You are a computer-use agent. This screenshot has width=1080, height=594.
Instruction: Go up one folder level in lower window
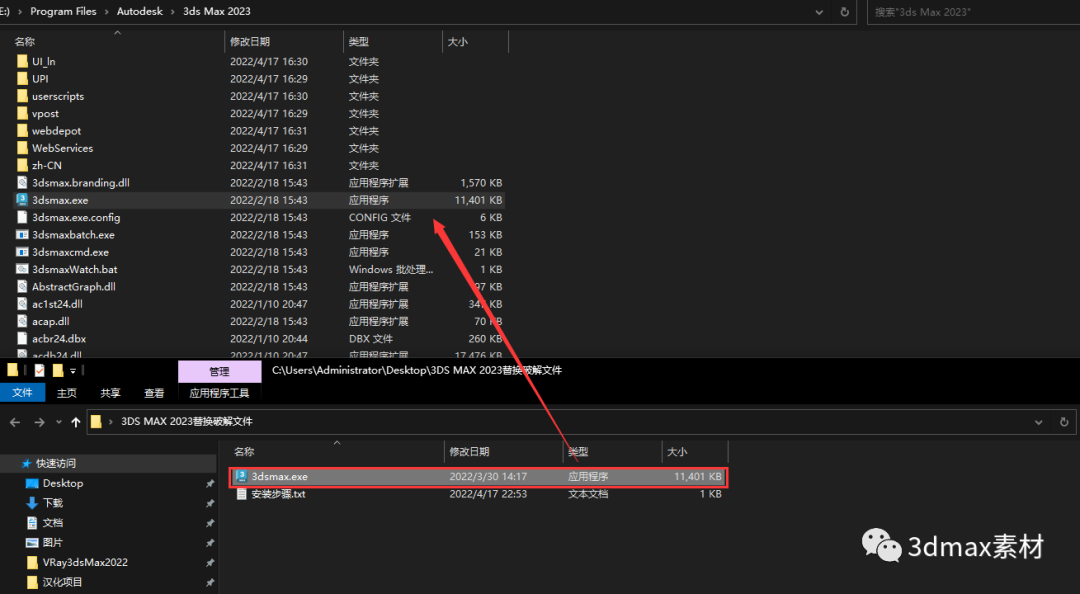pyautogui.click(x=75, y=422)
